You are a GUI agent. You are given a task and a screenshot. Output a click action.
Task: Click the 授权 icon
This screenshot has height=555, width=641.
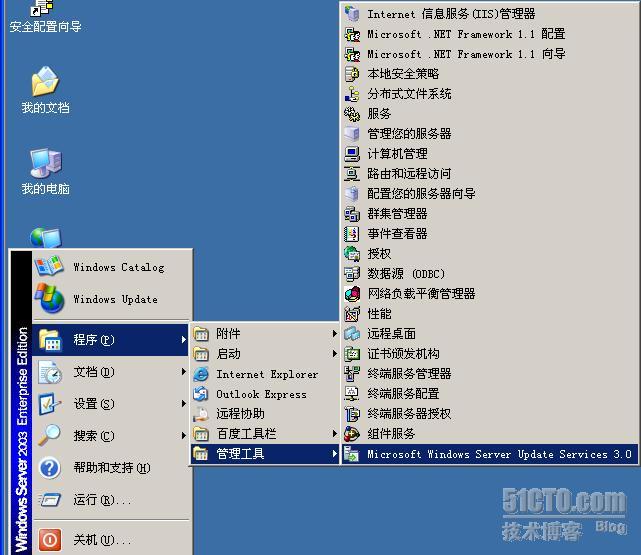pyautogui.click(x=352, y=254)
